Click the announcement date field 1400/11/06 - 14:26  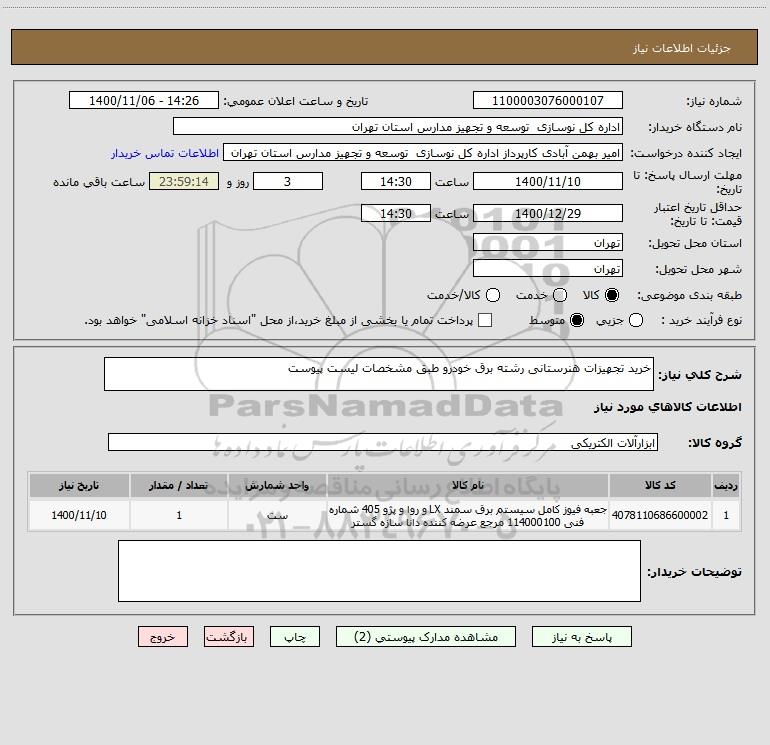coord(144,100)
